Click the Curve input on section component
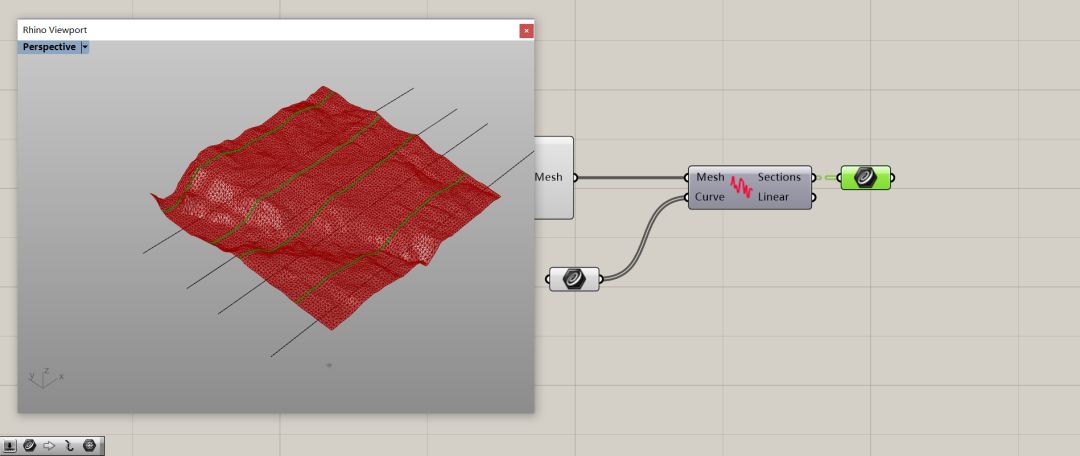The height and width of the screenshot is (456, 1080). click(x=710, y=197)
